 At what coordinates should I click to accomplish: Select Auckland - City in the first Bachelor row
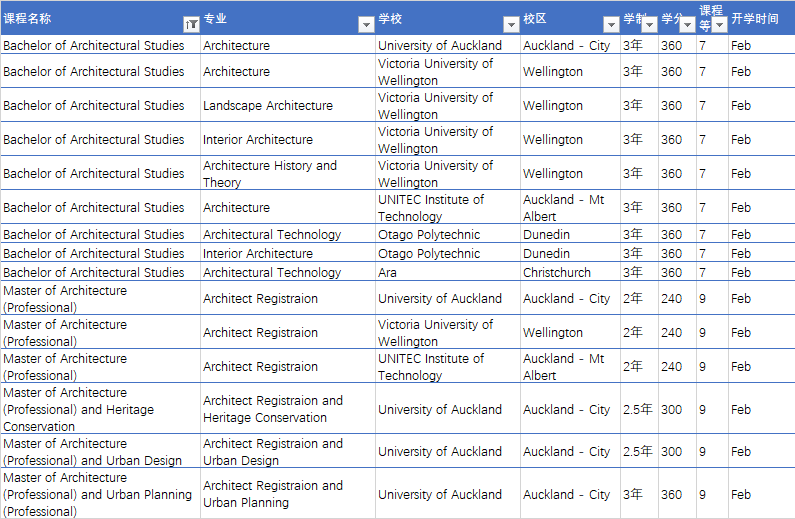(x=566, y=46)
